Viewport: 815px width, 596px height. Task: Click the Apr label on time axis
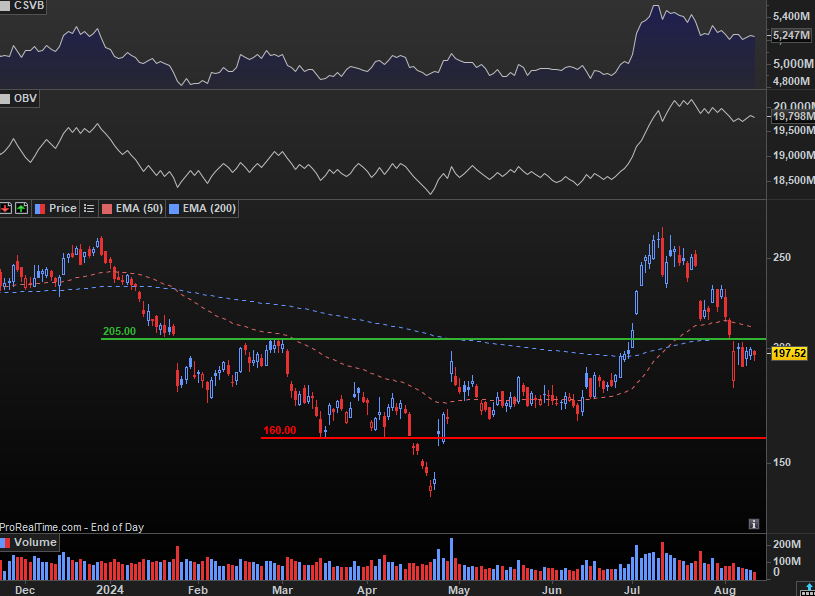pyautogui.click(x=367, y=590)
